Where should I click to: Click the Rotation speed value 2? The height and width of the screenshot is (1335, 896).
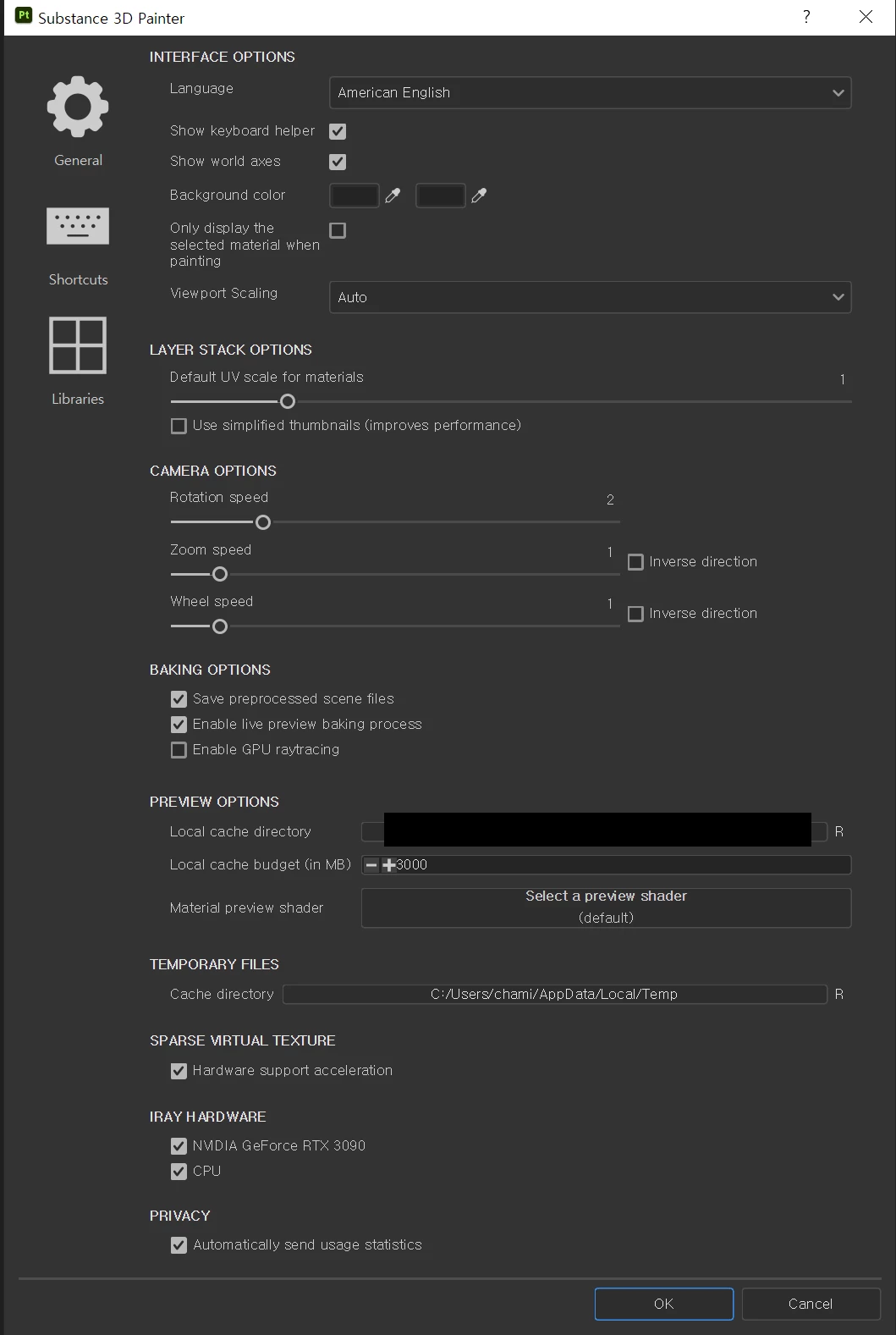(x=610, y=499)
